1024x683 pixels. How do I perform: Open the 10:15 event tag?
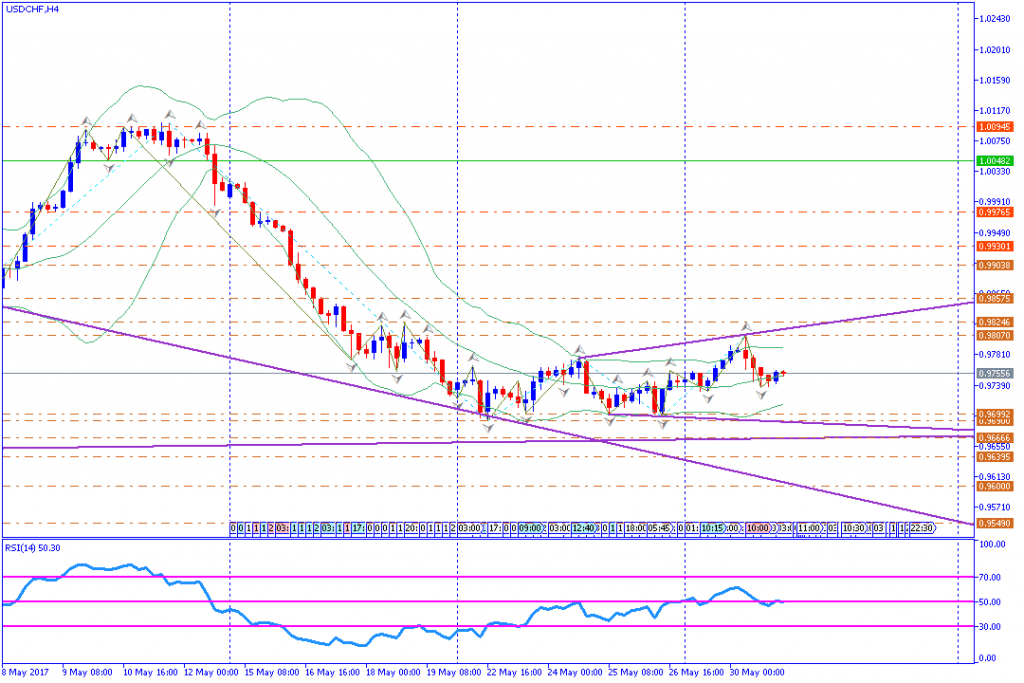(x=712, y=527)
